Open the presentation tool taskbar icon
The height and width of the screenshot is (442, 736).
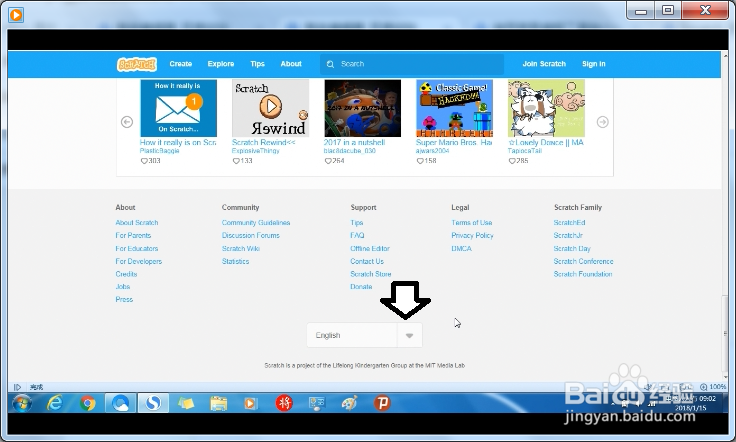[316, 403]
